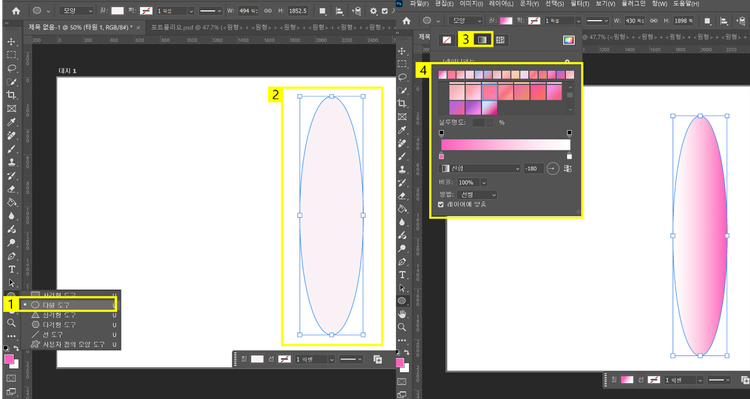Select Lasso tool in left window toolbar
This screenshot has width=750, height=399.
click(11, 68)
